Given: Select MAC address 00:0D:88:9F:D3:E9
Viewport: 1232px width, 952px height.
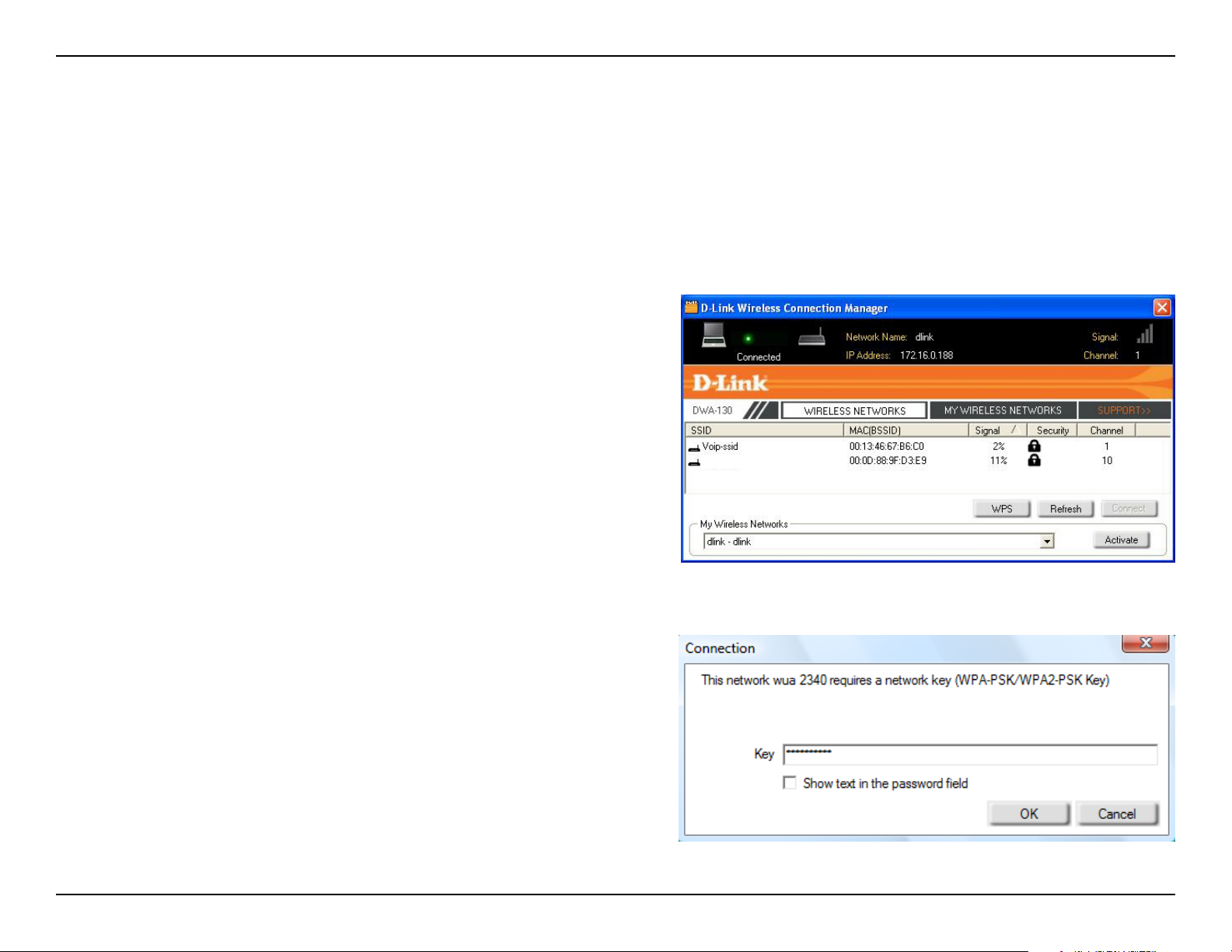Looking at the screenshot, I should click(888, 461).
